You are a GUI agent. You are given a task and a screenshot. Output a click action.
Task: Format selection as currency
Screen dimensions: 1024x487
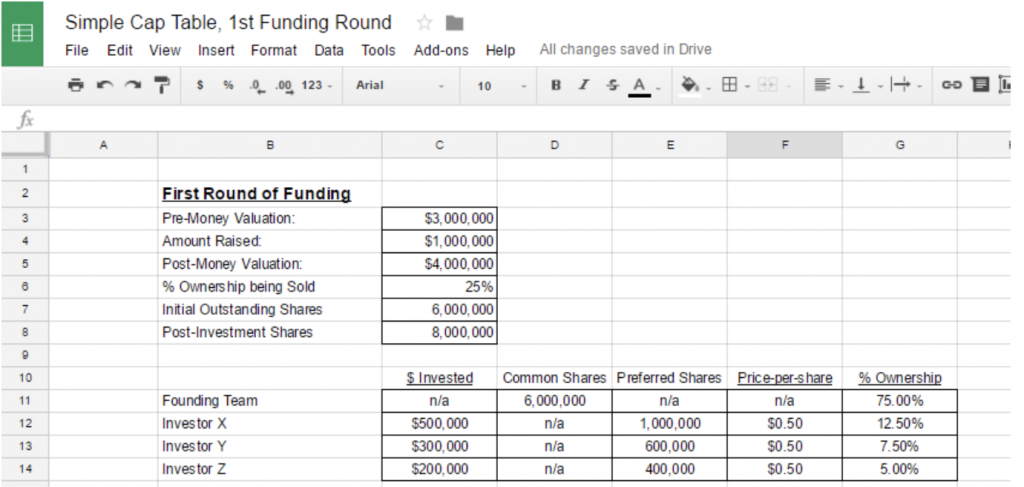(x=201, y=86)
